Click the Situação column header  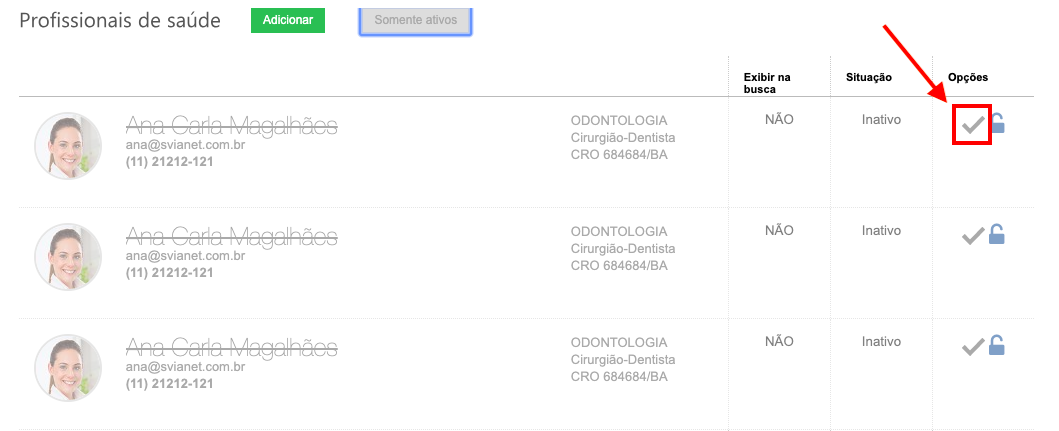point(869,77)
